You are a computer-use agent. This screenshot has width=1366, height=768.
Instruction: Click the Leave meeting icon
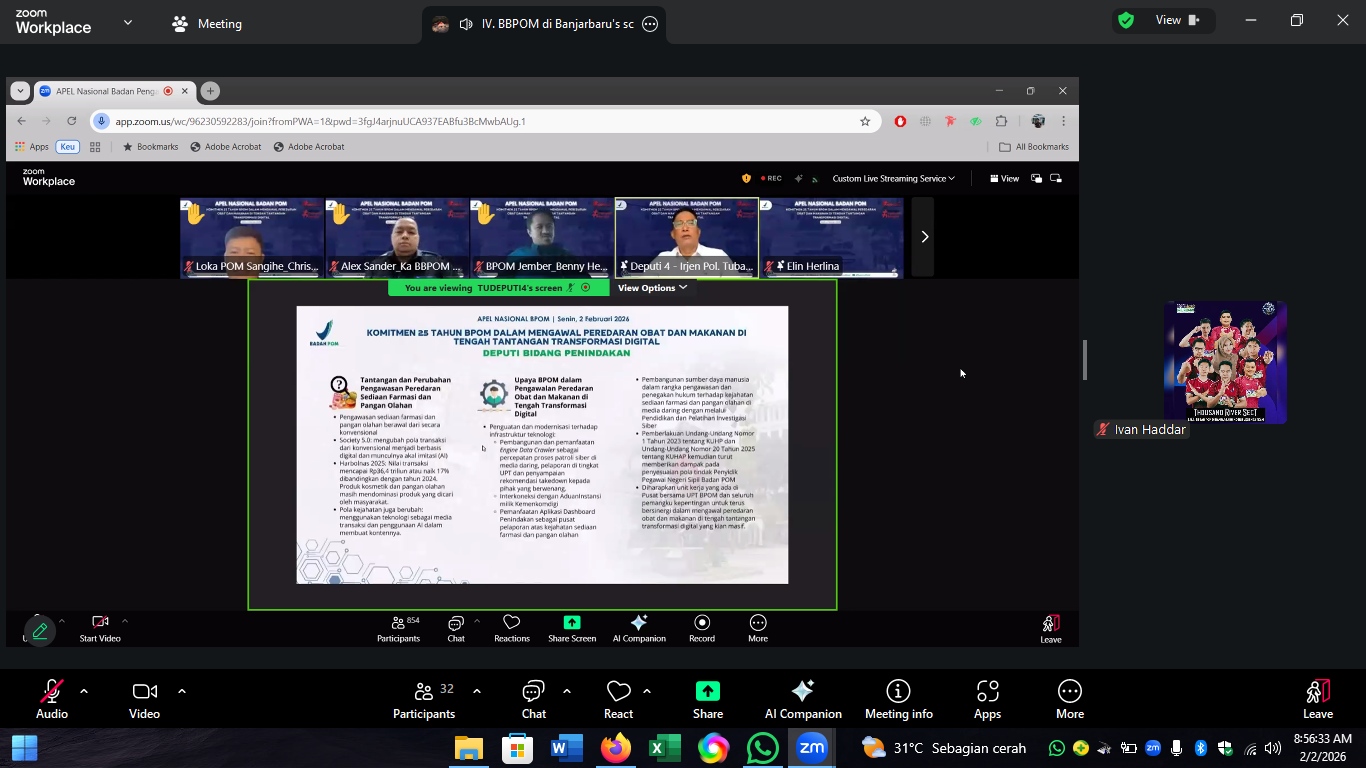[1317, 699]
